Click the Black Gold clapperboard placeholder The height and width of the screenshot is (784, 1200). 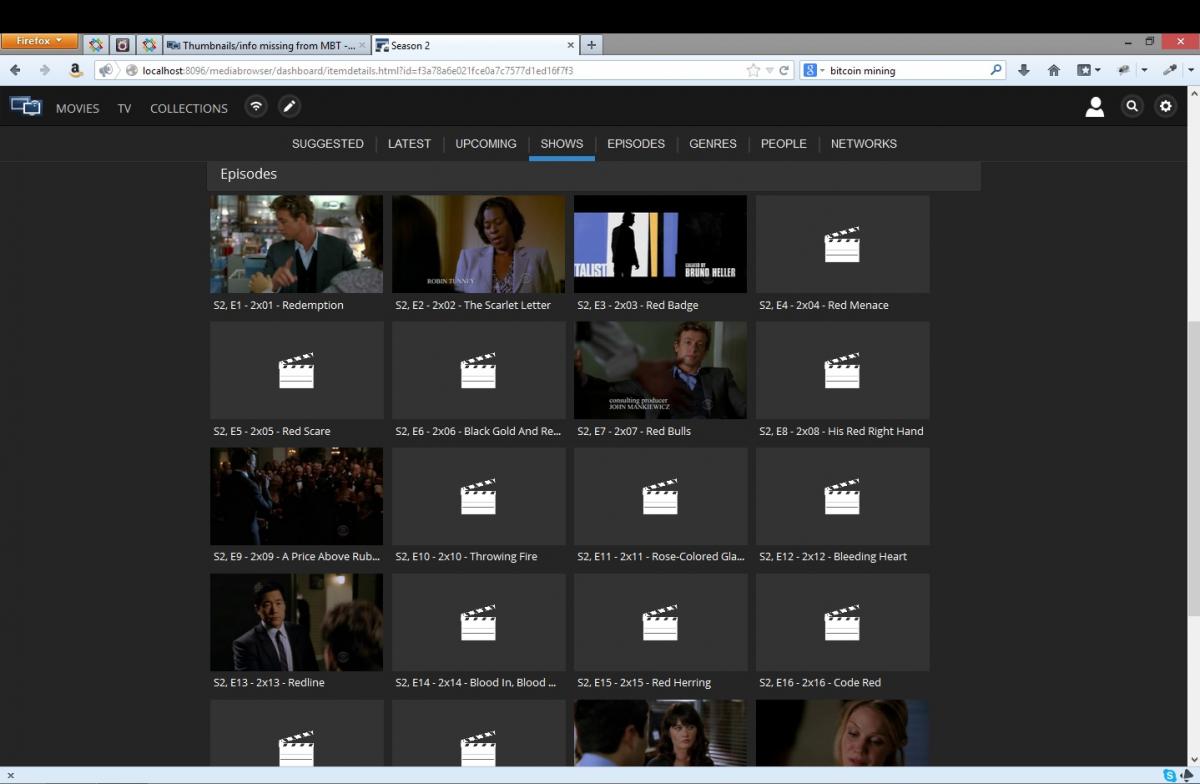[478, 370]
